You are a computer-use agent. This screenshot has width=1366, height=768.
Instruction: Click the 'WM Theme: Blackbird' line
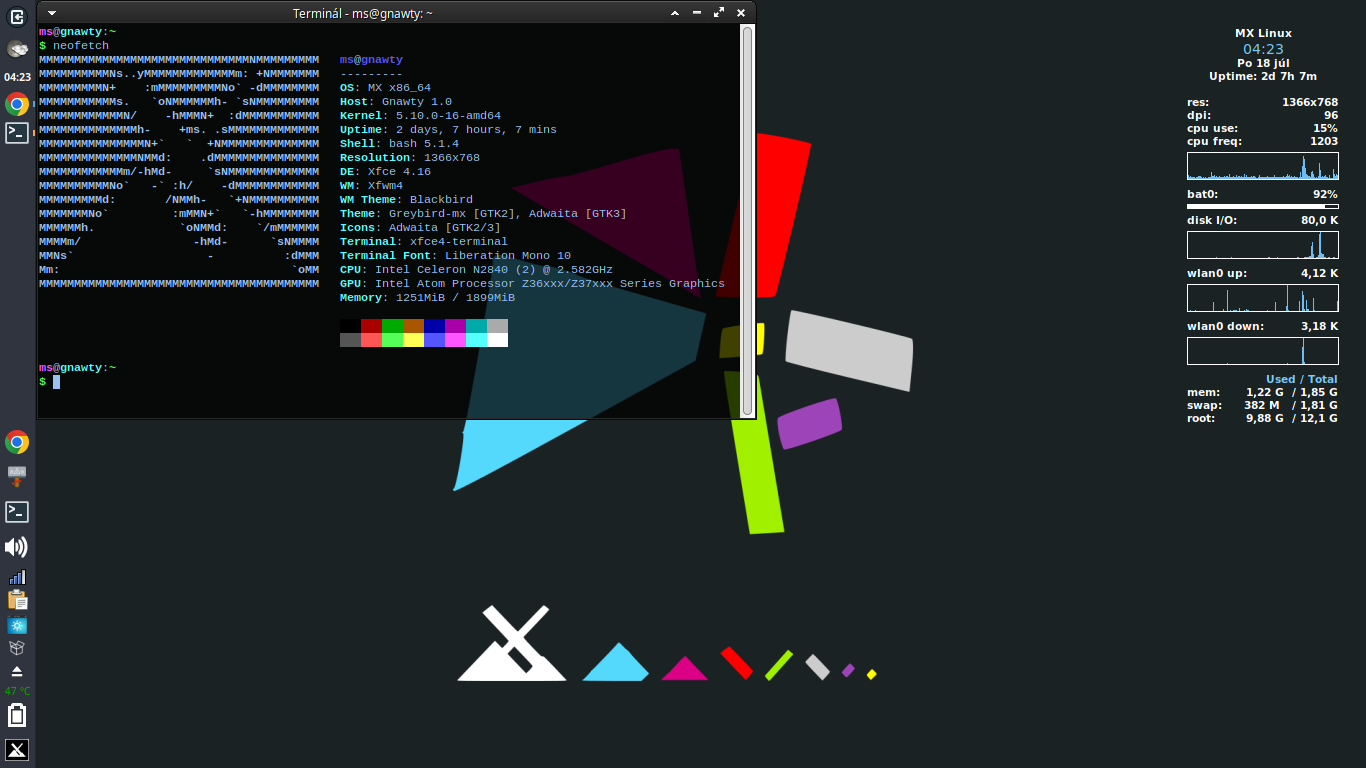click(x=406, y=200)
